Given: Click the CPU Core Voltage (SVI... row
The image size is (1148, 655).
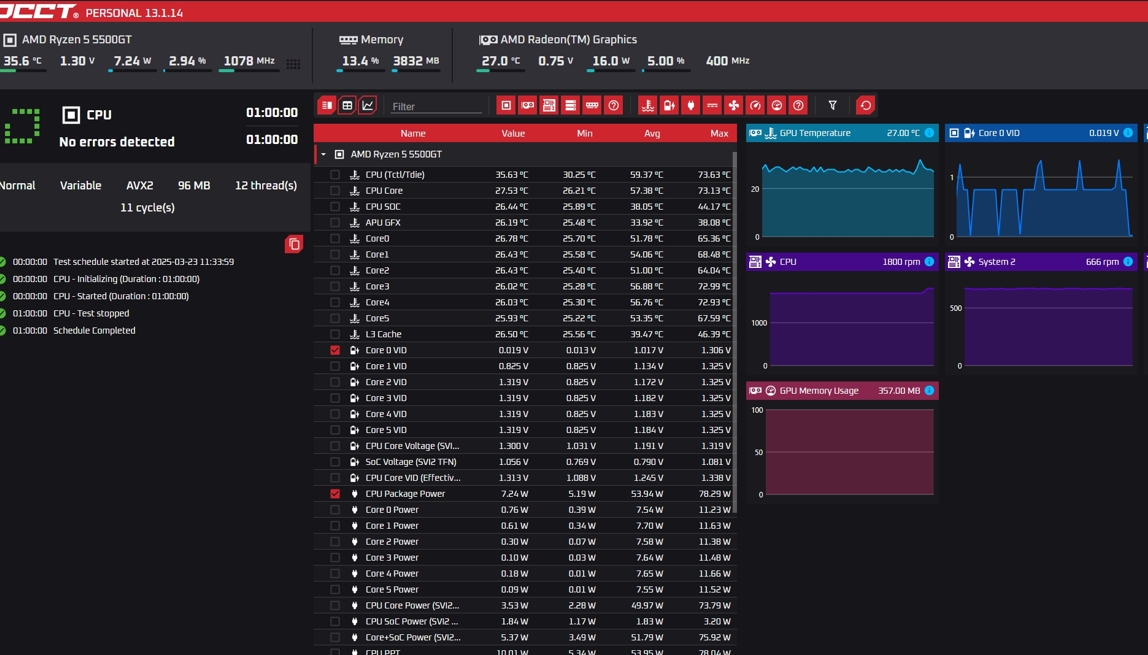Looking at the screenshot, I should point(525,446).
